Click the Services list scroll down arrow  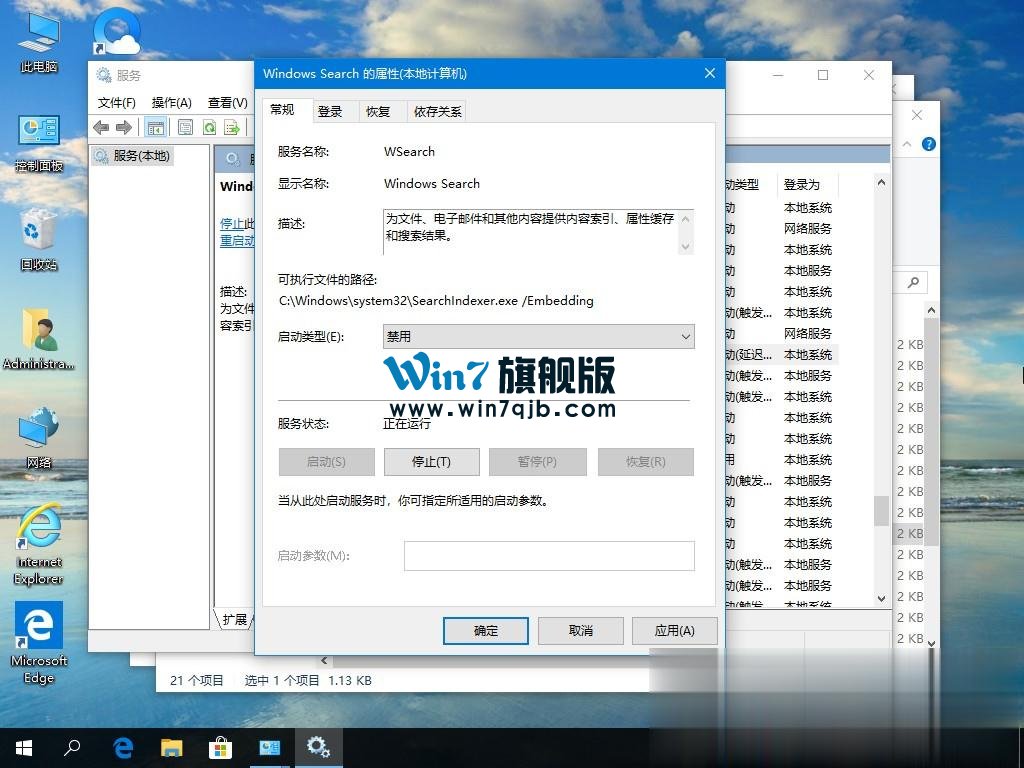click(x=881, y=598)
